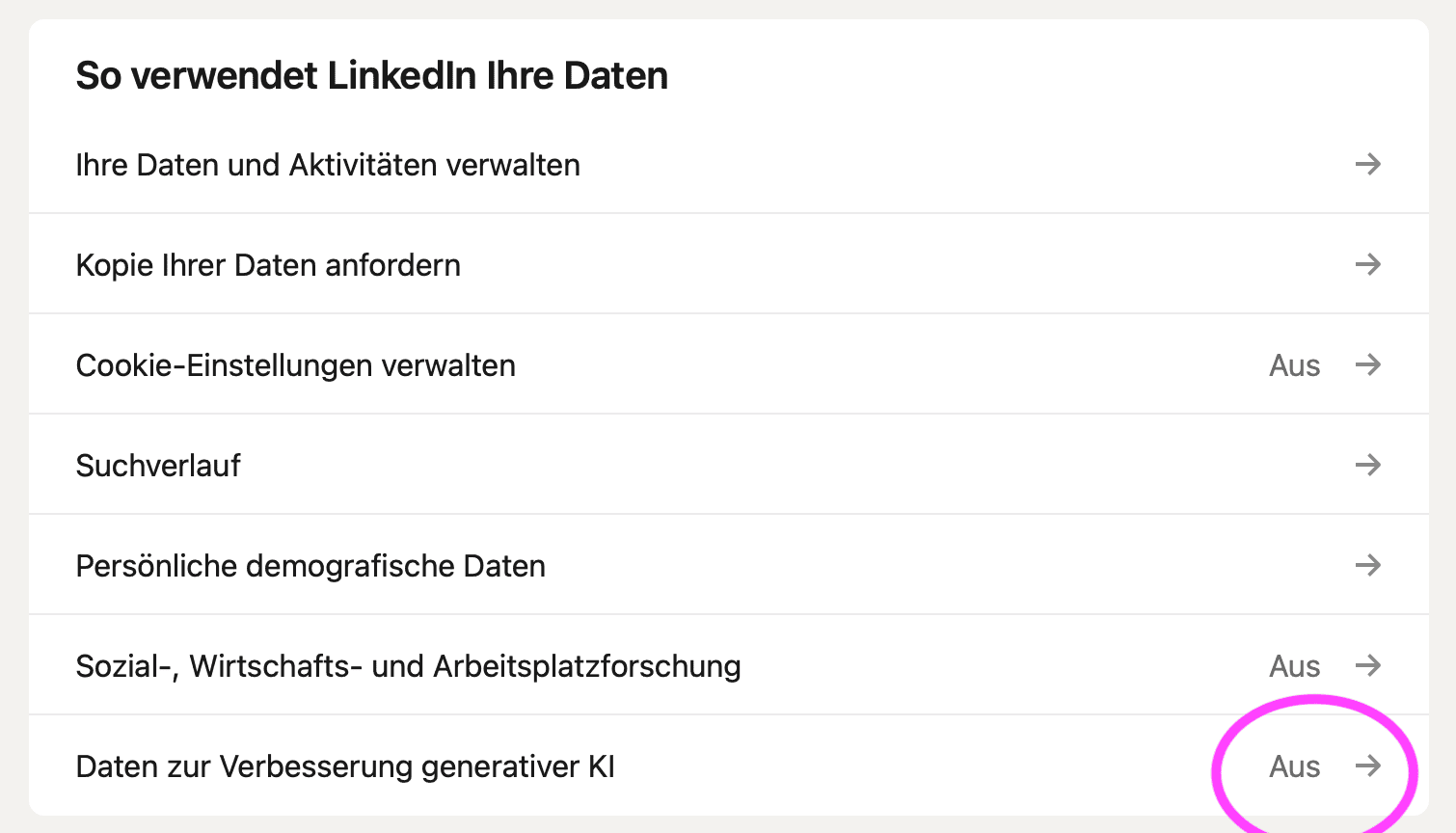Click arrow for Daten zur Verbesserung generativer KI
This screenshot has width=1456, height=833.
click(x=1367, y=766)
